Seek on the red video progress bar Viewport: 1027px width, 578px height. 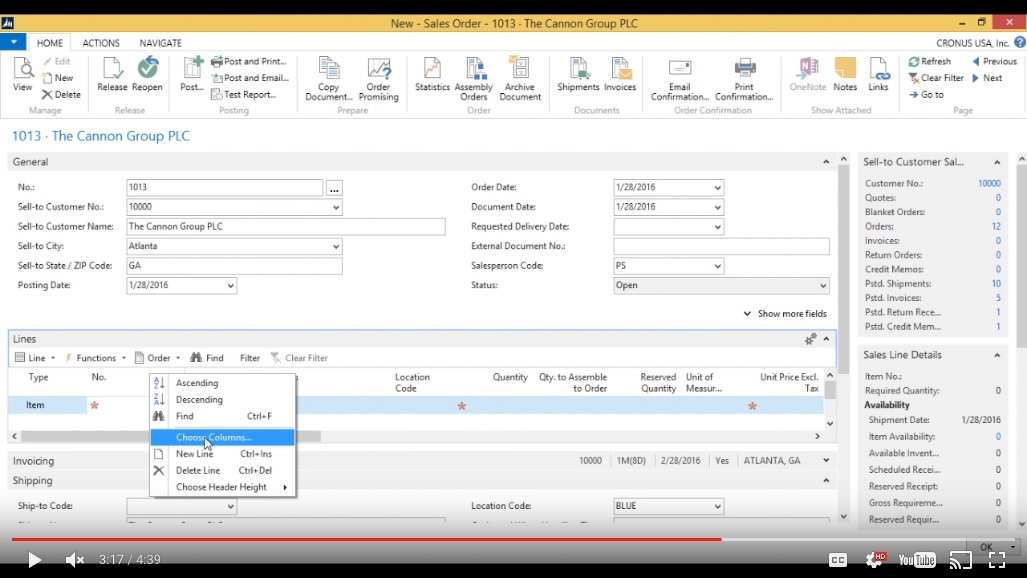pos(366,539)
